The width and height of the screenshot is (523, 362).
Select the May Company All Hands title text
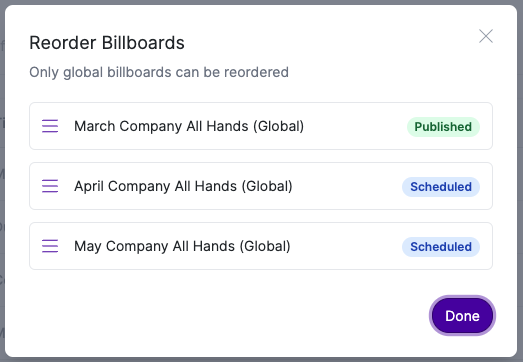coord(182,246)
